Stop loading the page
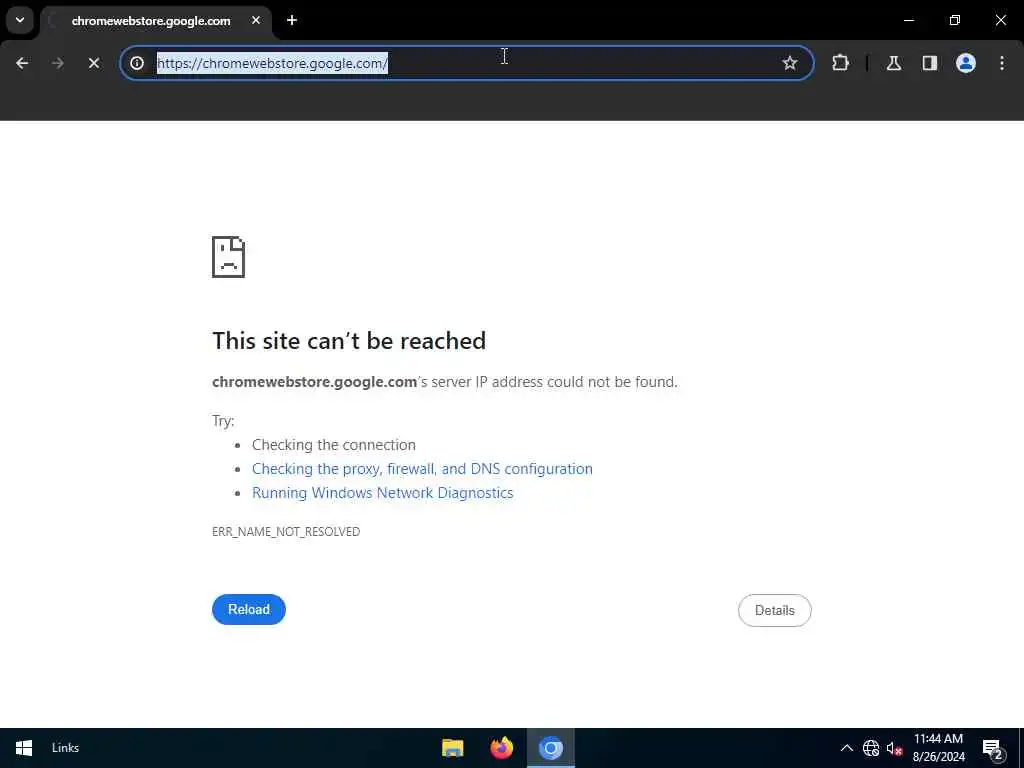 tap(93, 63)
